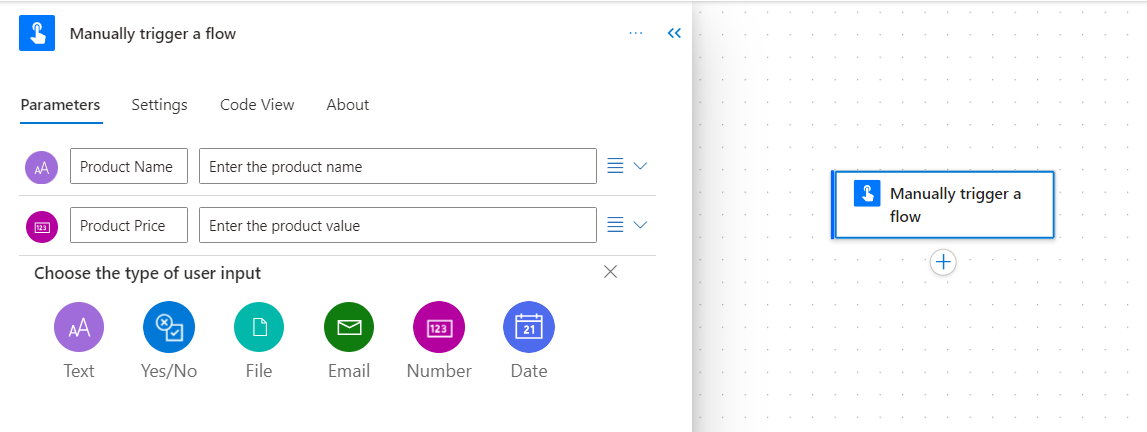
Task: Choose the Yes/No input type icon
Action: click(x=169, y=327)
